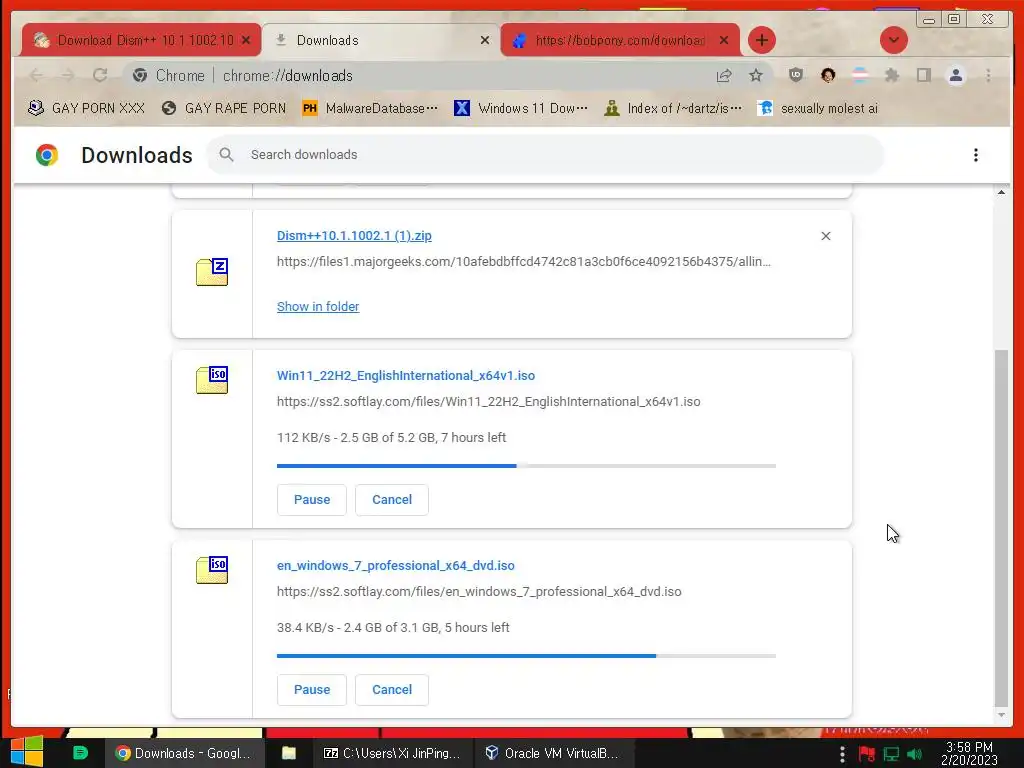Open the Windows Start menu

point(27,752)
